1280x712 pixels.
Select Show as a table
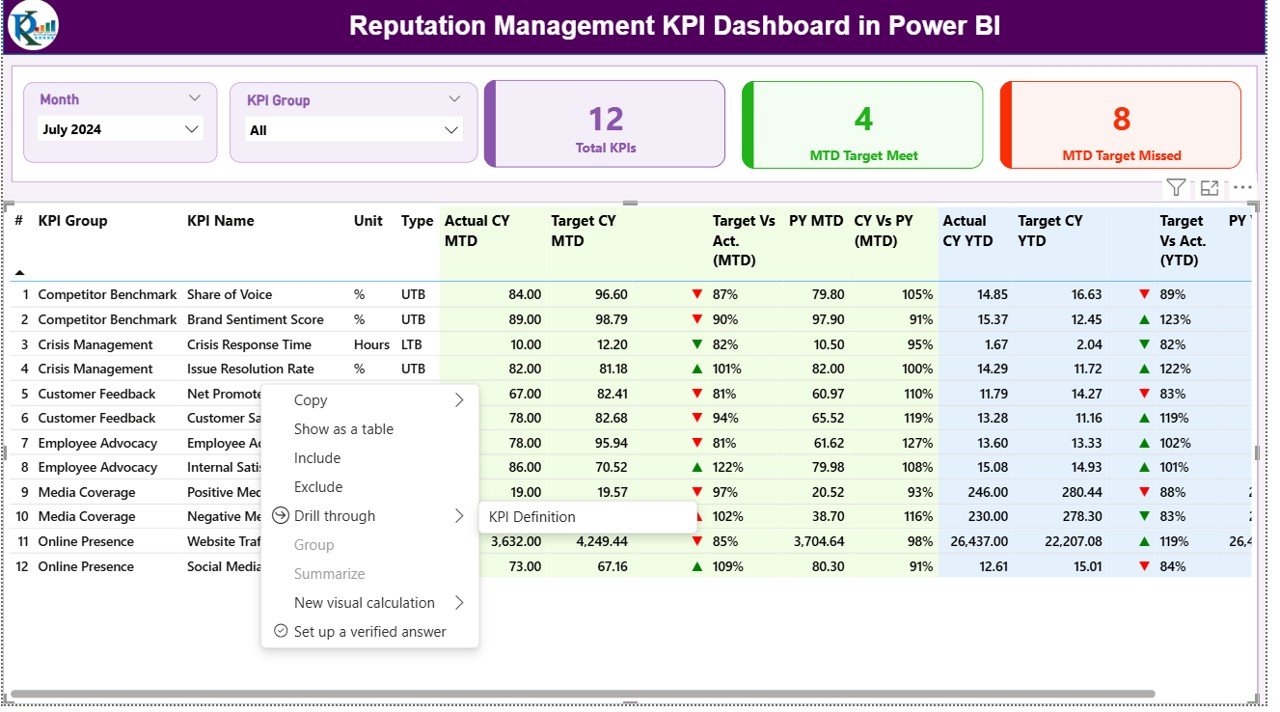(x=343, y=429)
